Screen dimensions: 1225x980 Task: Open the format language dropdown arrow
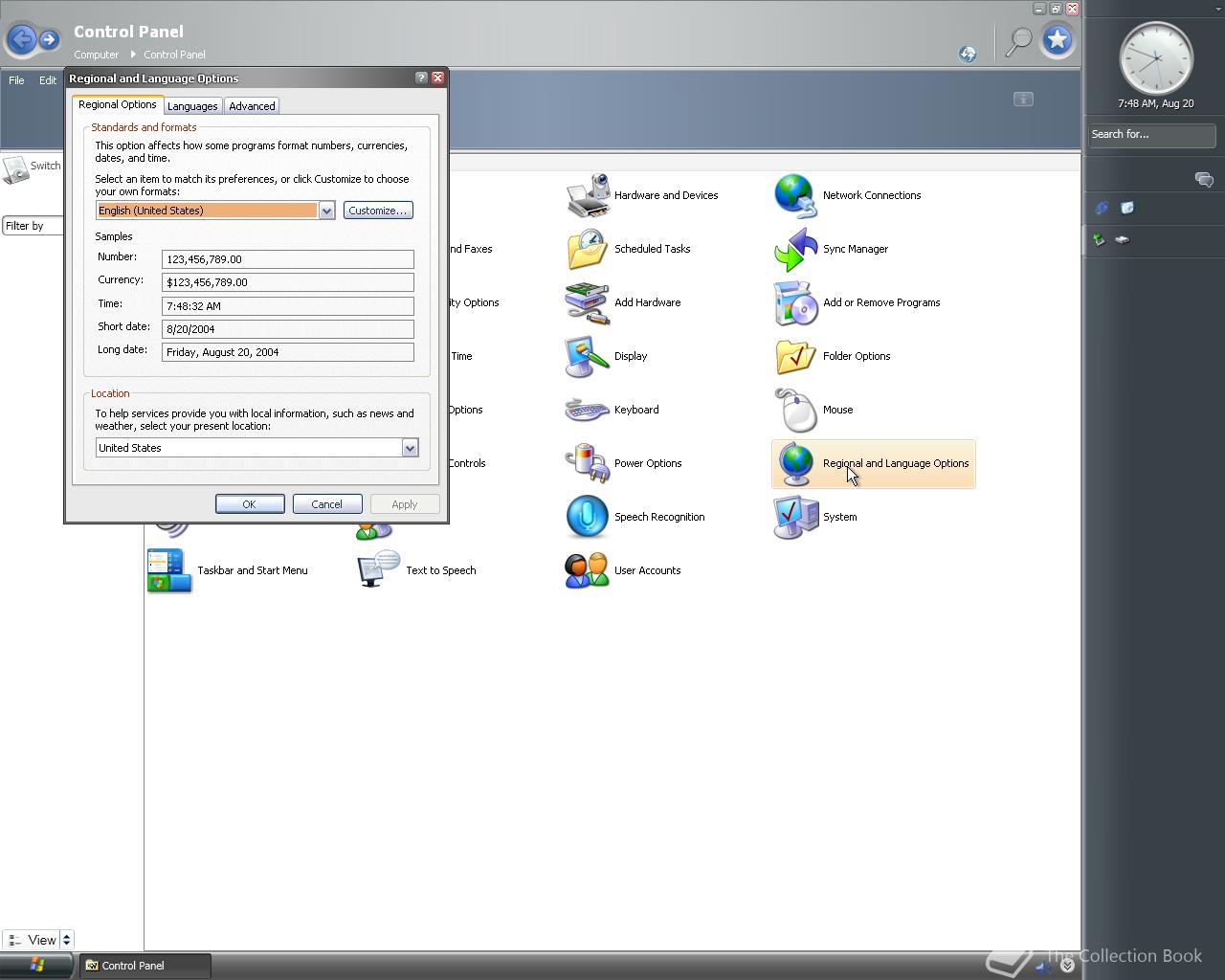326,211
